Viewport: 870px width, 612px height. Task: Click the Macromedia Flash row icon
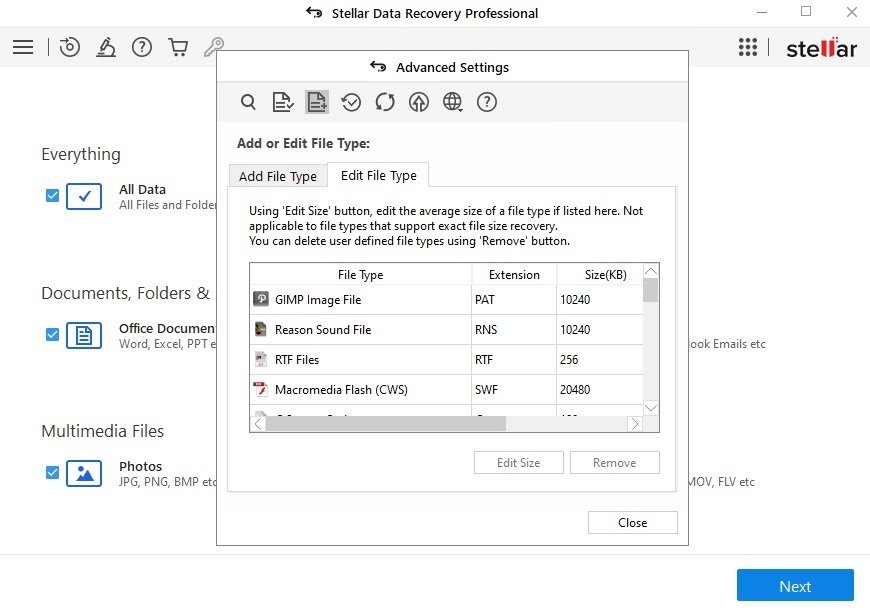tap(261, 389)
